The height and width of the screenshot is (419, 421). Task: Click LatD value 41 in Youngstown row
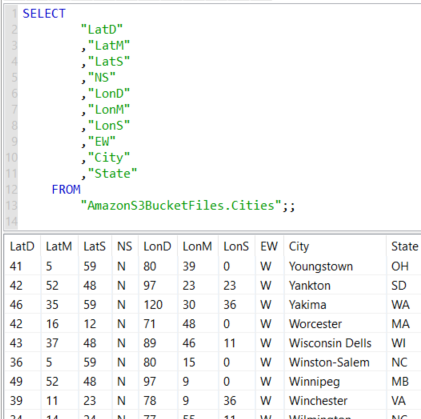click(16, 266)
